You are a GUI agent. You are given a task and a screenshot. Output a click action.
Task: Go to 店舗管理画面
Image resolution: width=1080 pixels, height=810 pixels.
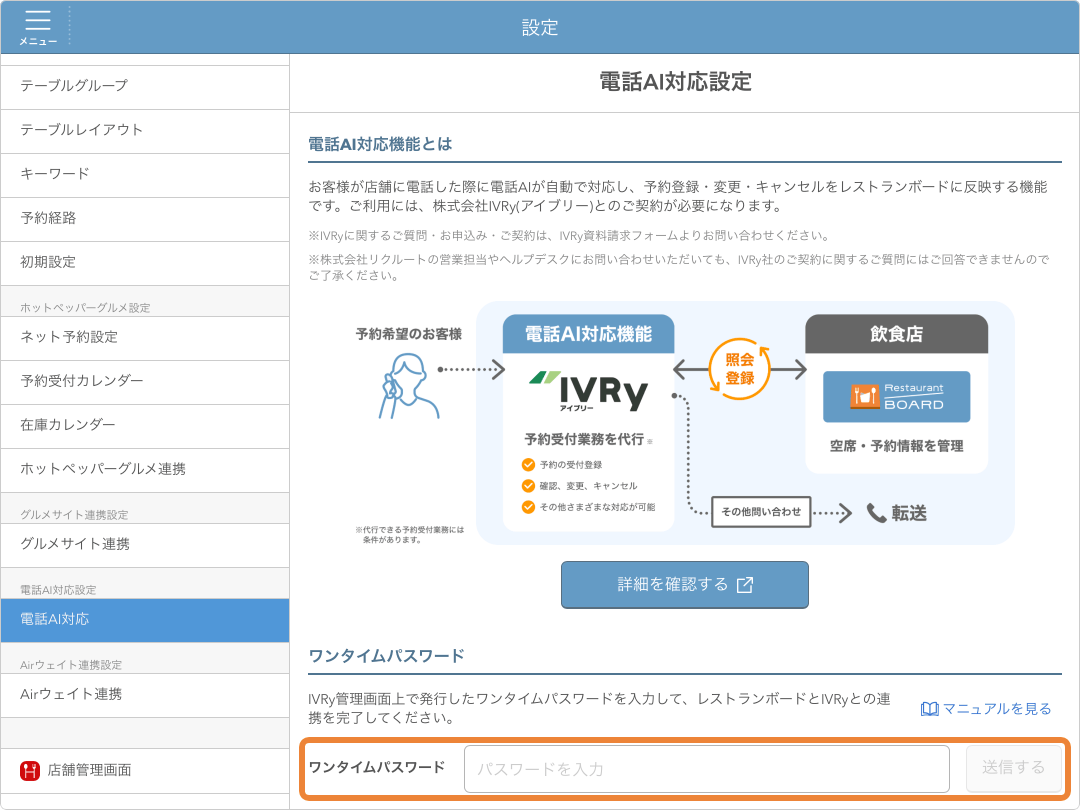(x=145, y=771)
